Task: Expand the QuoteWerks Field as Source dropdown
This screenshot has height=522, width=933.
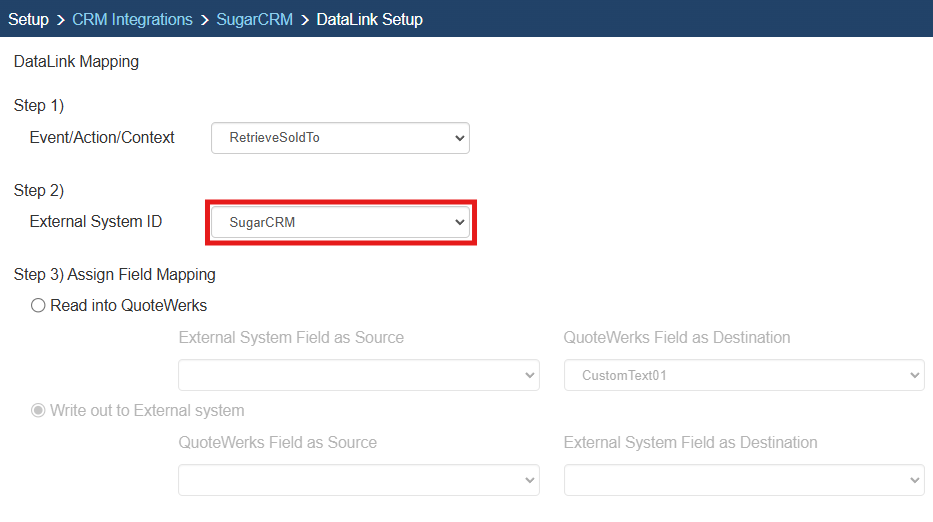Action: [x=358, y=480]
